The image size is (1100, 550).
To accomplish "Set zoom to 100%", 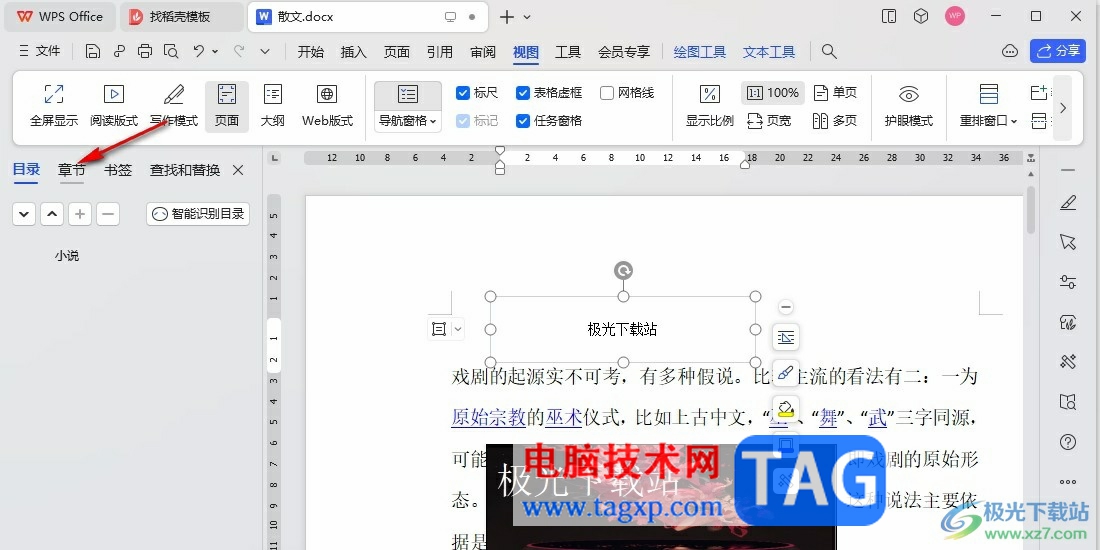I will 772,93.
